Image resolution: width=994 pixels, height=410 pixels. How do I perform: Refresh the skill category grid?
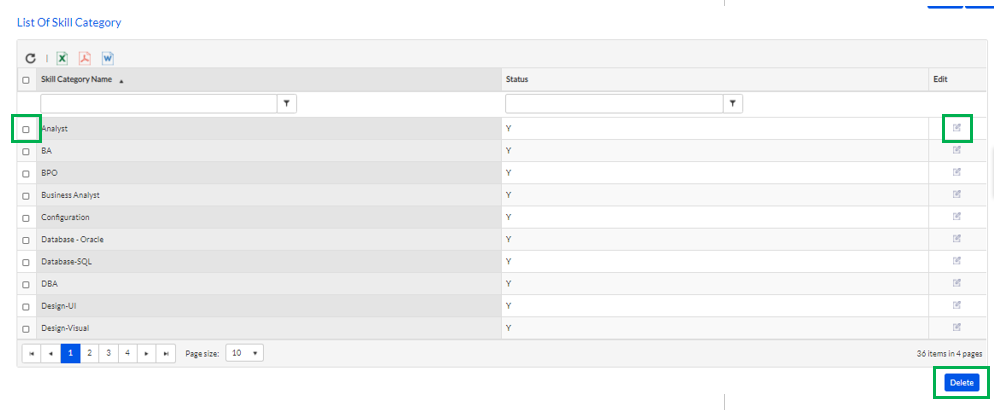click(x=30, y=58)
